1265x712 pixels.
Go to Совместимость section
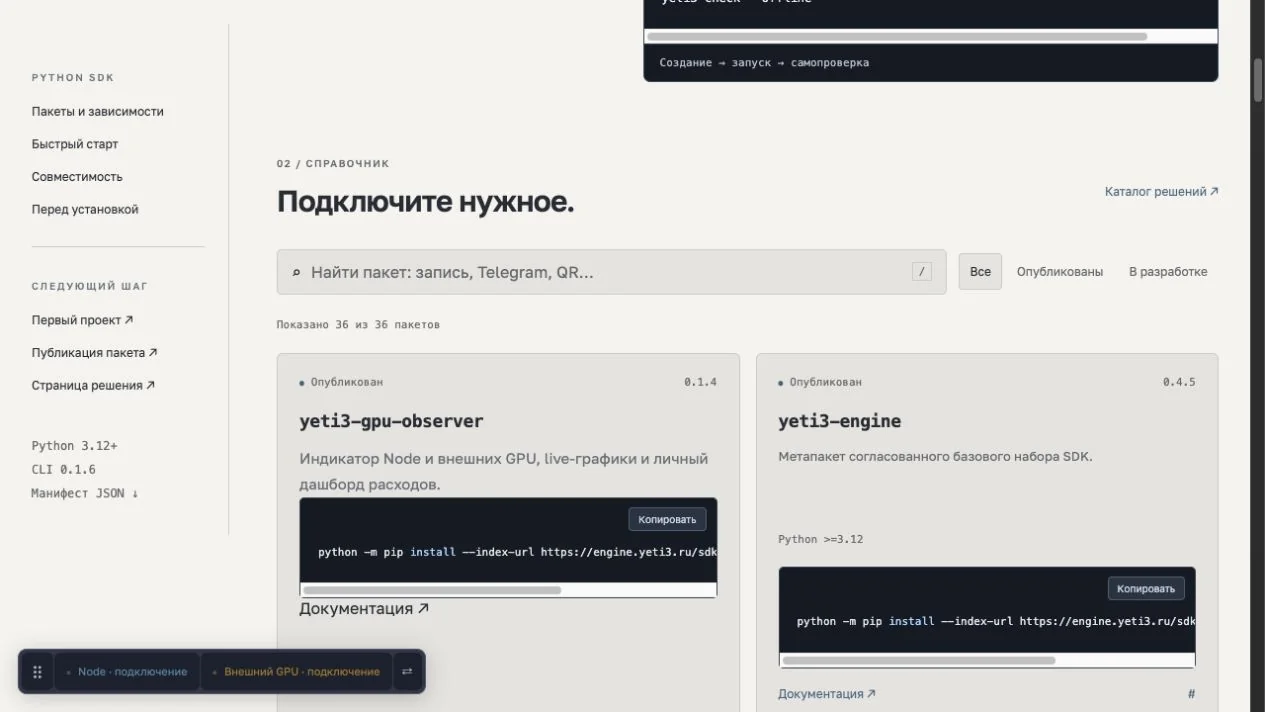tap(77, 177)
